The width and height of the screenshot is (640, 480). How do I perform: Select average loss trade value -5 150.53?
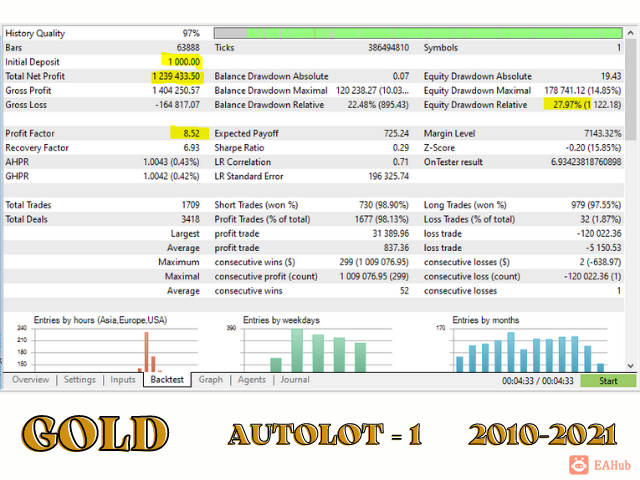tap(604, 248)
